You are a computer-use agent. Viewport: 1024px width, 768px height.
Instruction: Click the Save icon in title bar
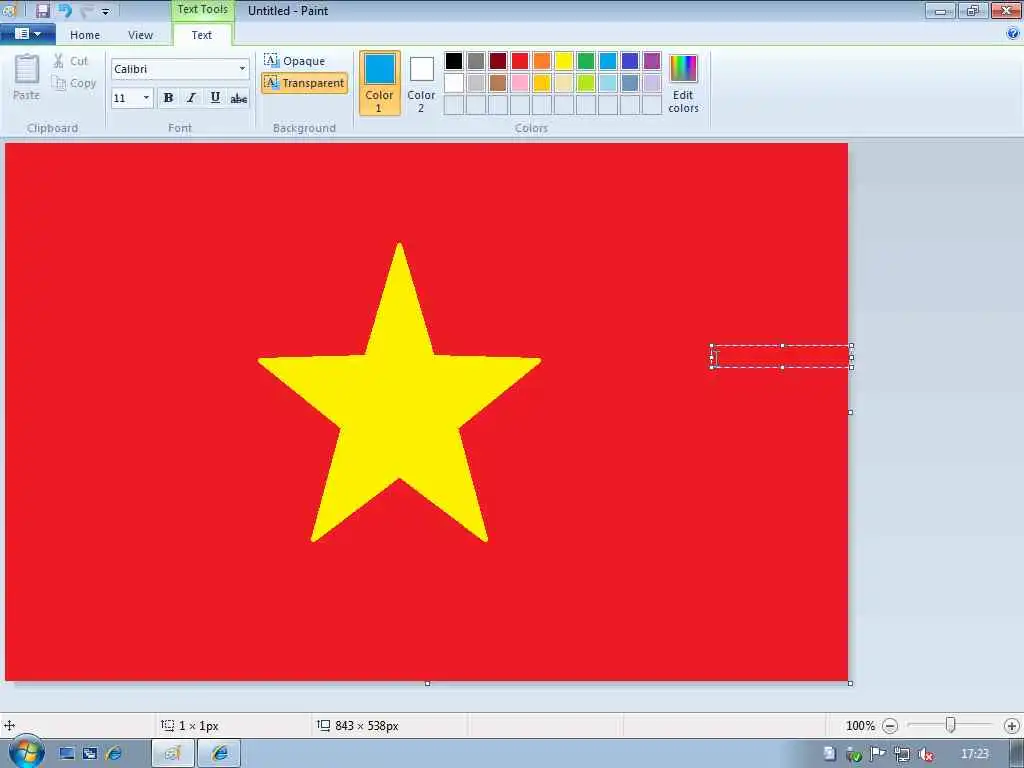pyautogui.click(x=42, y=10)
